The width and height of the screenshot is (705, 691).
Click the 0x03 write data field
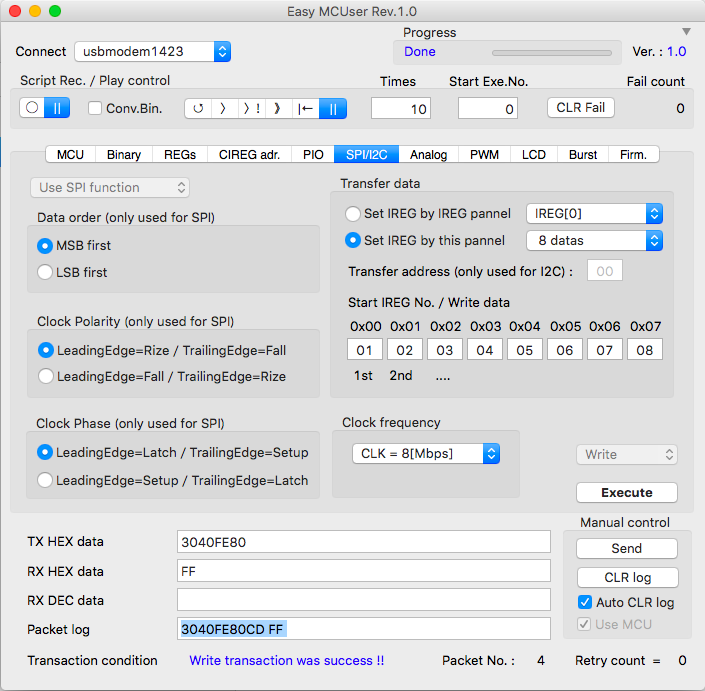coord(485,350)
